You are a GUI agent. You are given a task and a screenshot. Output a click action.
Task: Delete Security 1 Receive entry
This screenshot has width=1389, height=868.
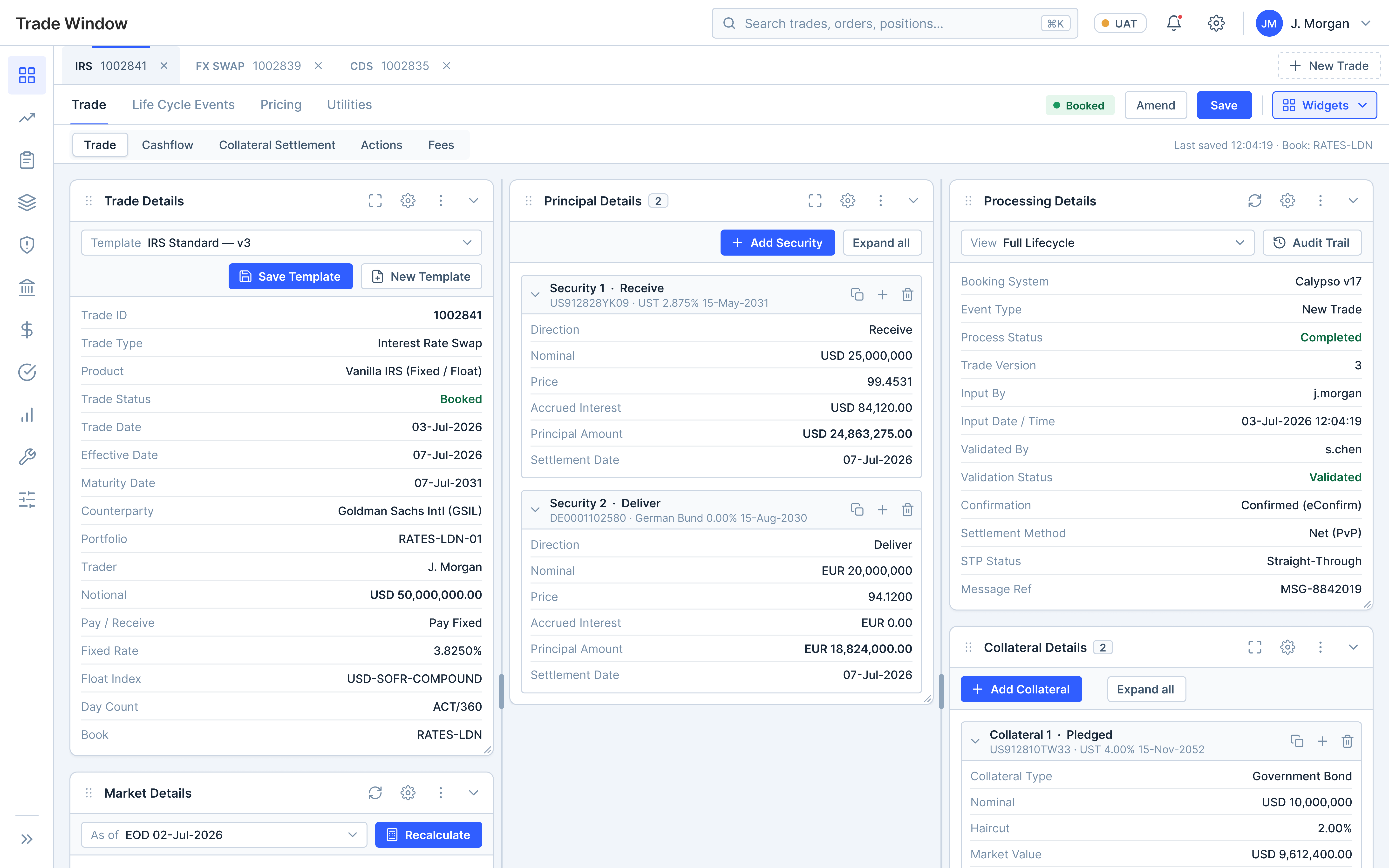pyautogui.click(x=907, y=294)
